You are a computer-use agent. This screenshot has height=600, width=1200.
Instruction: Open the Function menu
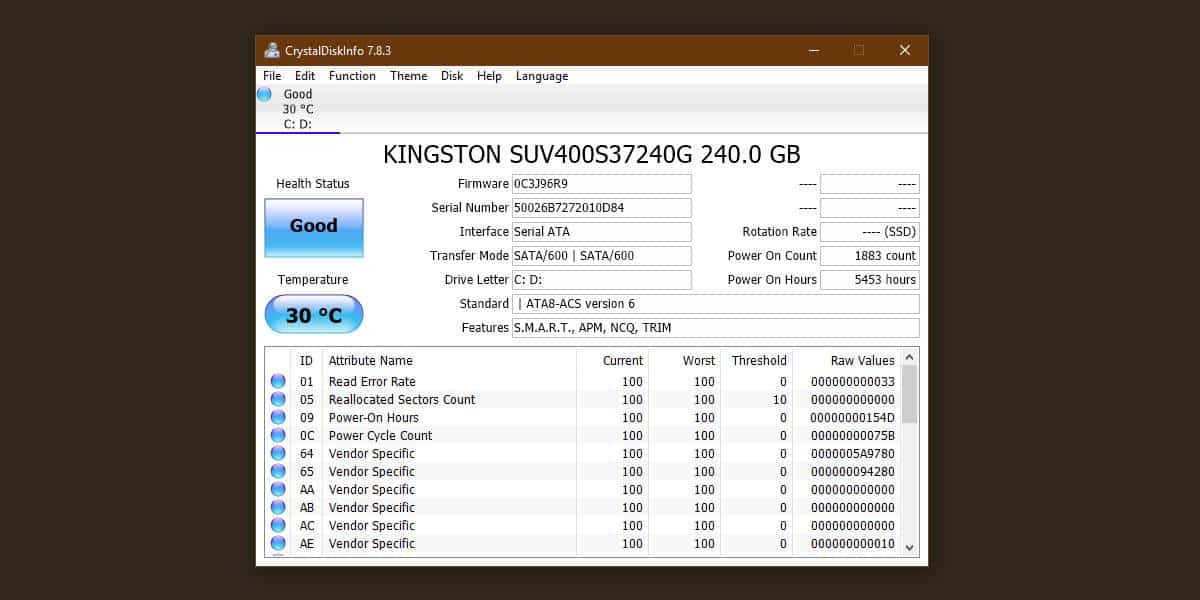pos(352,76)
